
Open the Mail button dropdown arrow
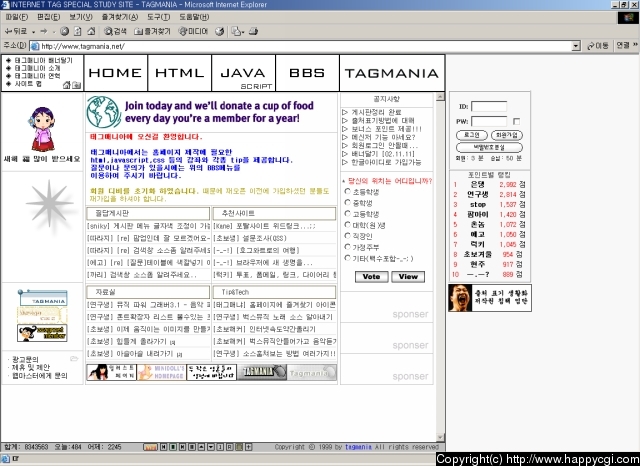pyautogui.click(x=243, y=32)
